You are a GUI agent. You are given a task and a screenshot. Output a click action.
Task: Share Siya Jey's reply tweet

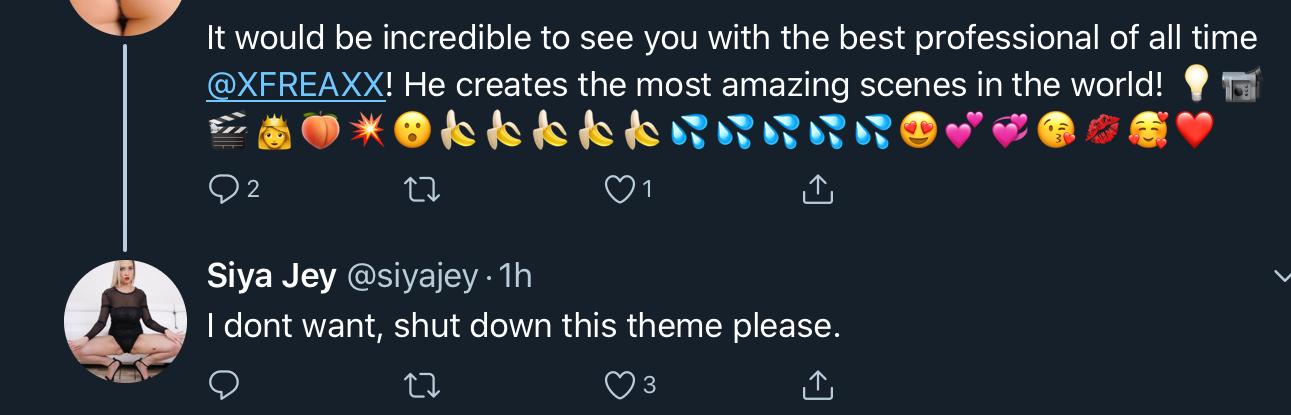818,383
